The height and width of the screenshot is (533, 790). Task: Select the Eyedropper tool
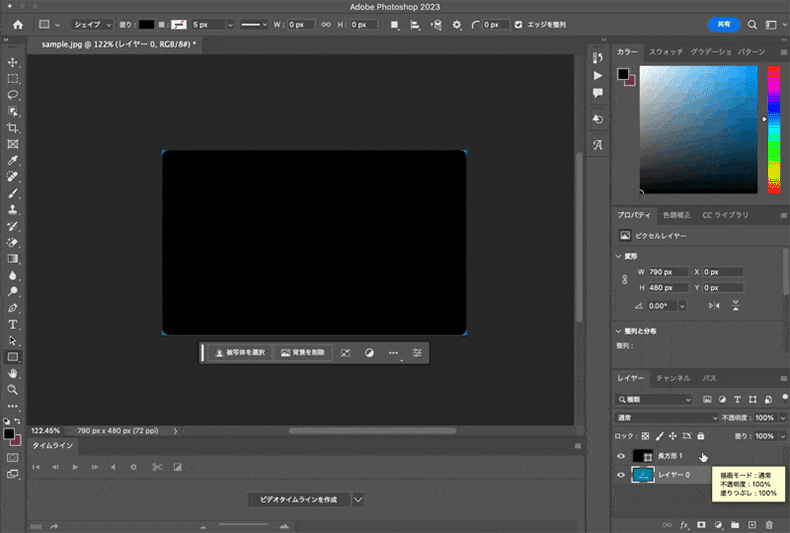tap(13, 160)
